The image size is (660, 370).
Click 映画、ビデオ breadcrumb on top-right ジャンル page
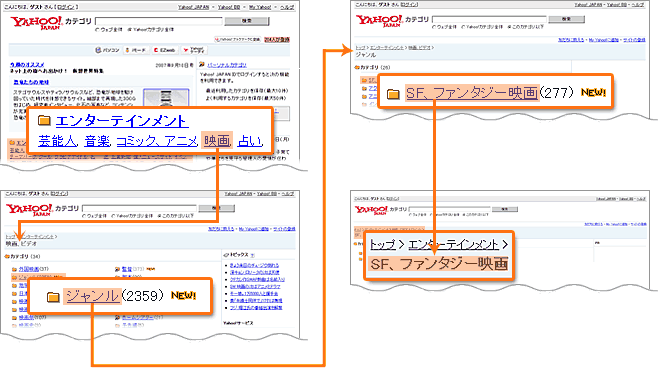click(419, 48)
